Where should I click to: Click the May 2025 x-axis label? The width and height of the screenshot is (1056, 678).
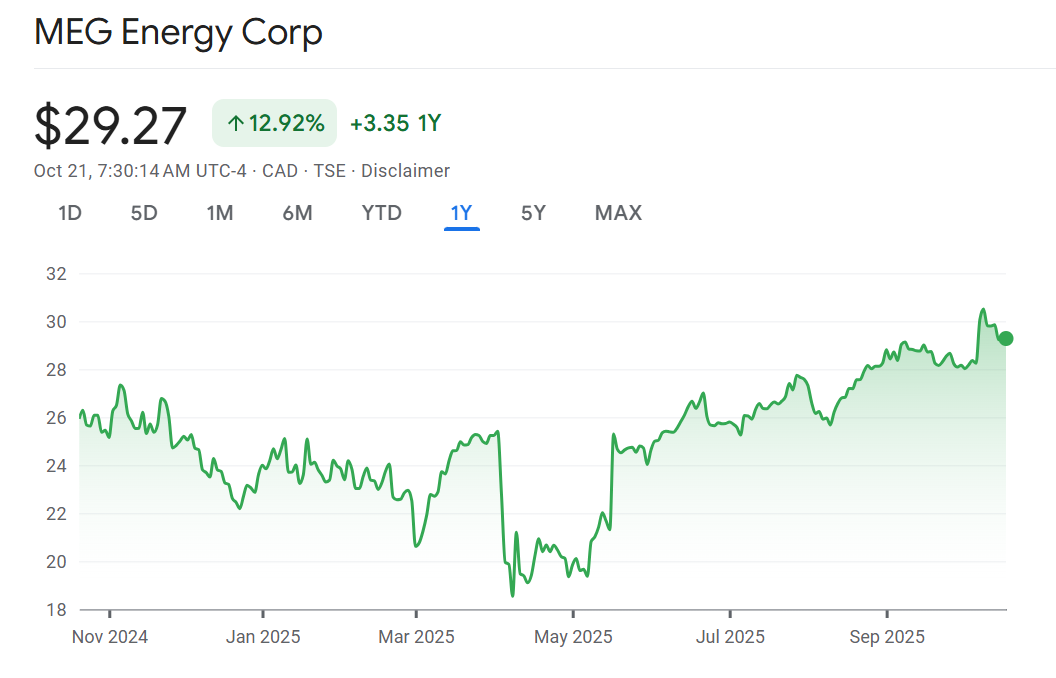click(x=574, y=637)
